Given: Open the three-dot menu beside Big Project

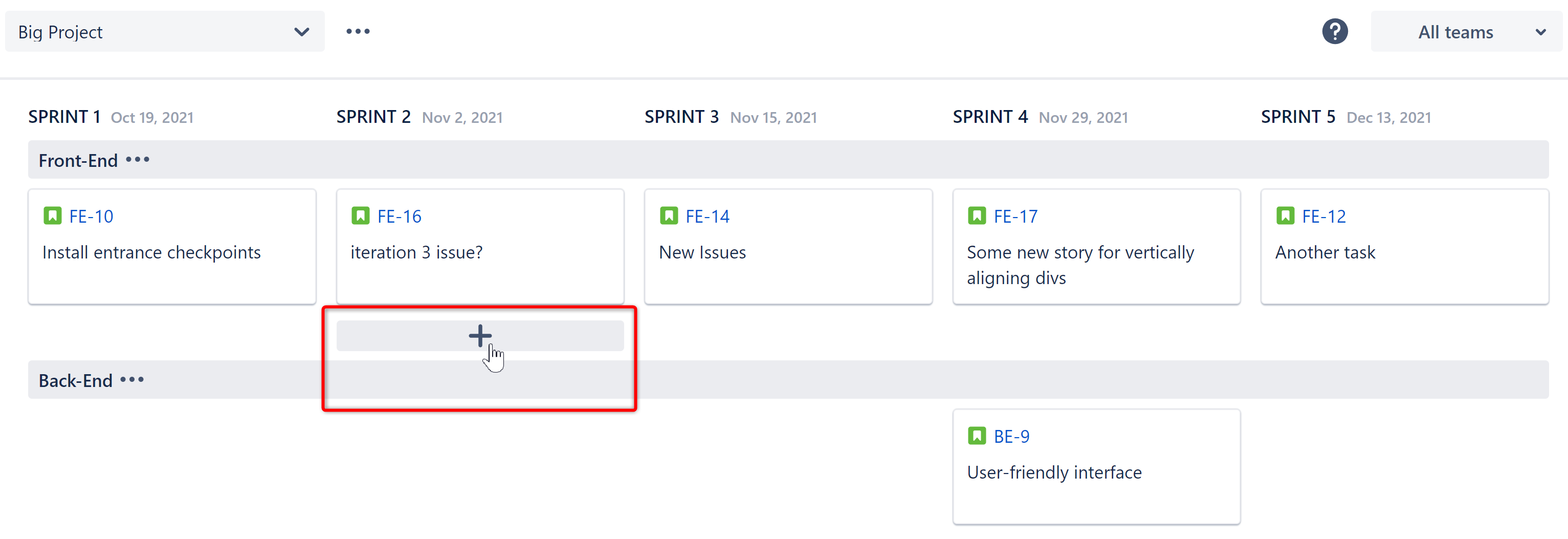Looking at the screenshot, I should coord(358,32).
